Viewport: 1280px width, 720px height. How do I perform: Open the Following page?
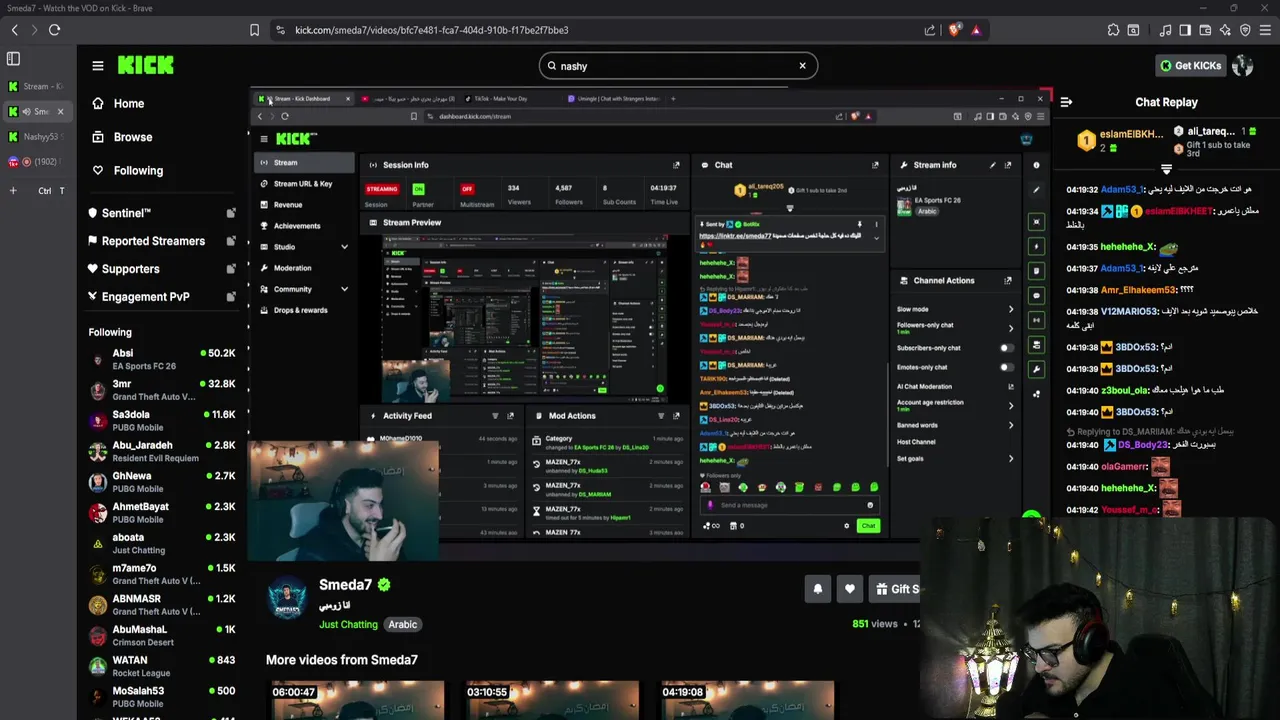(137, 170)
